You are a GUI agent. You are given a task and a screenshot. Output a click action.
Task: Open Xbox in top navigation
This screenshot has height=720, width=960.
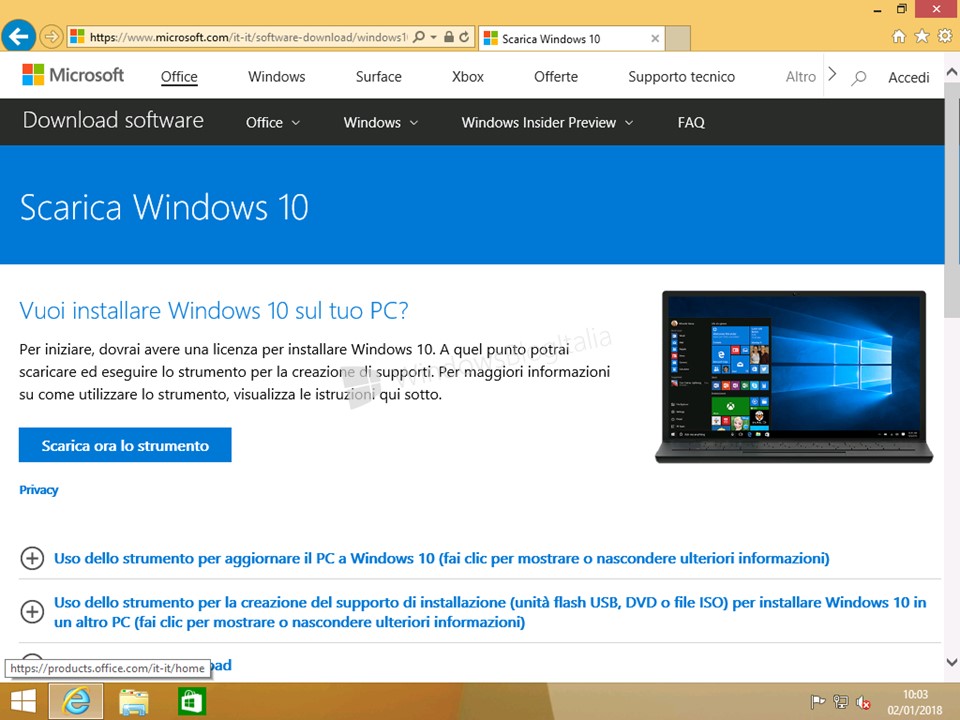468,77
